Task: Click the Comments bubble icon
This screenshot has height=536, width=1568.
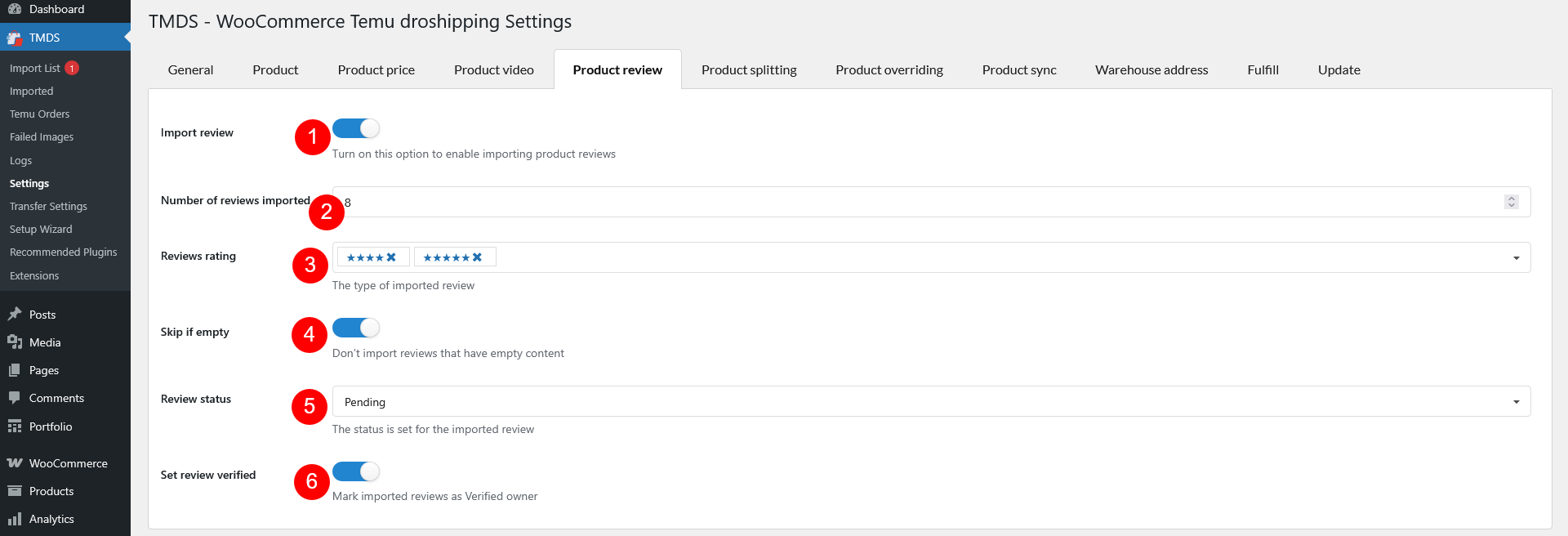Action: coord(14,398)
